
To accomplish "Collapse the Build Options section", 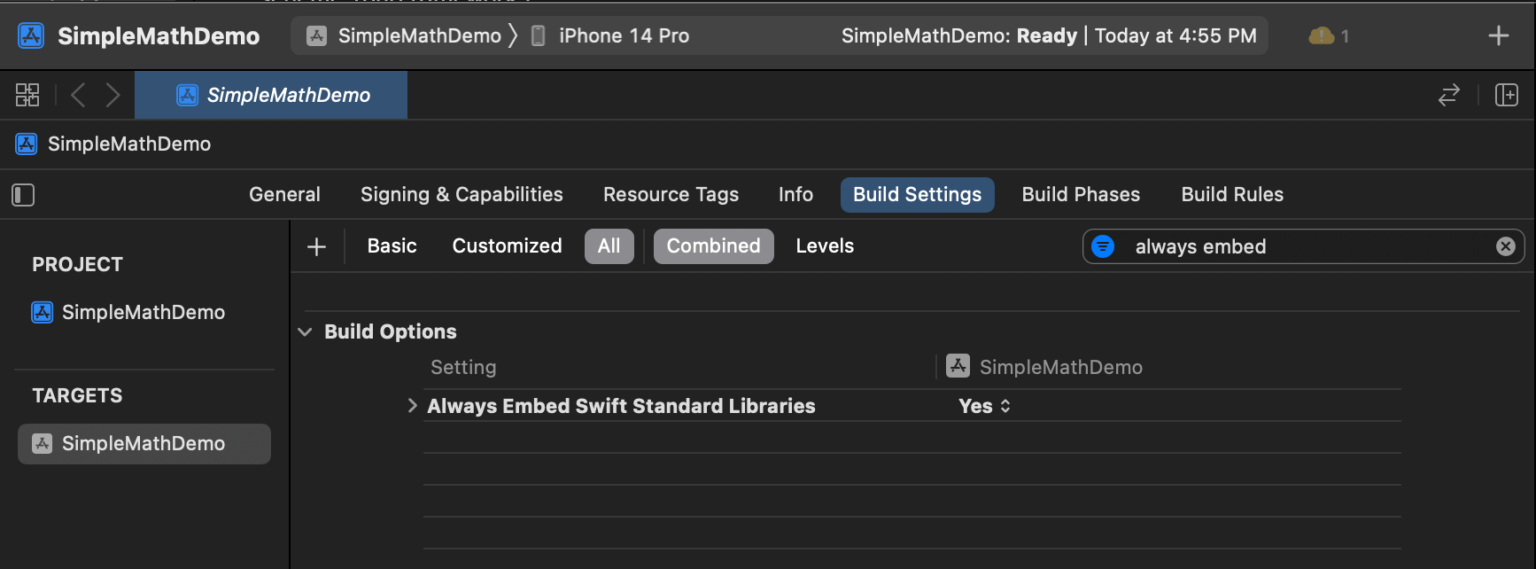I will tap(305, 332).
